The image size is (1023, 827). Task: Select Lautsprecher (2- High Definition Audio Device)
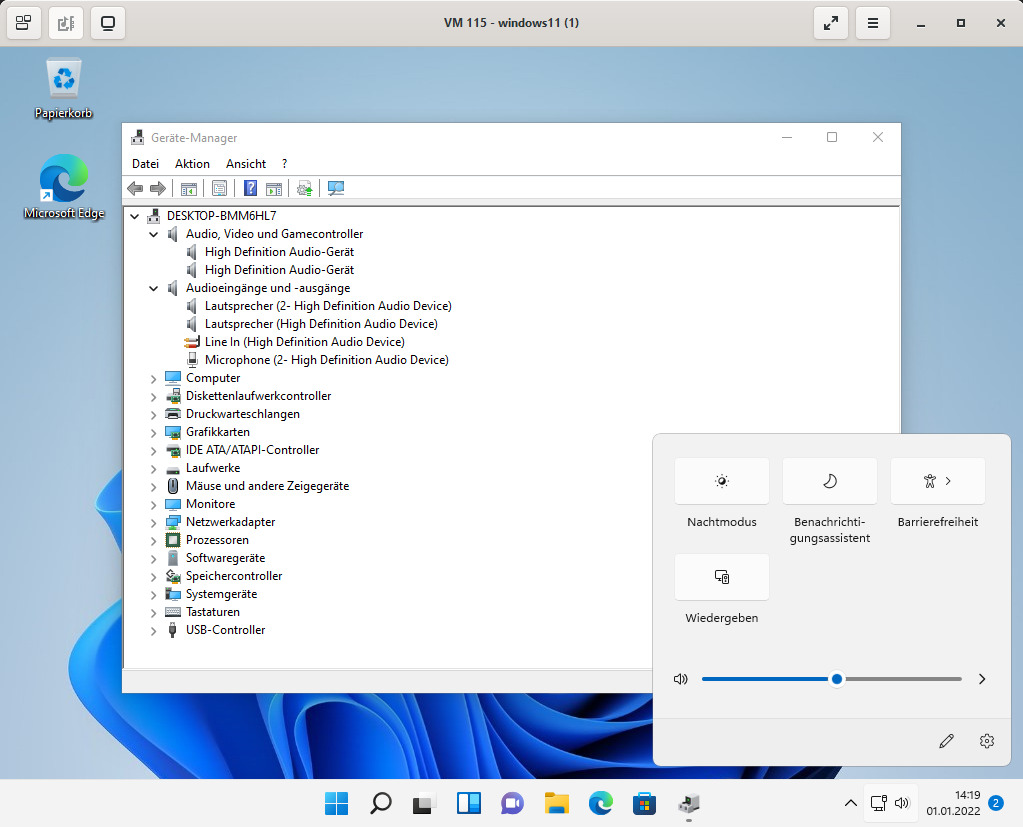[x=328, y=306]
